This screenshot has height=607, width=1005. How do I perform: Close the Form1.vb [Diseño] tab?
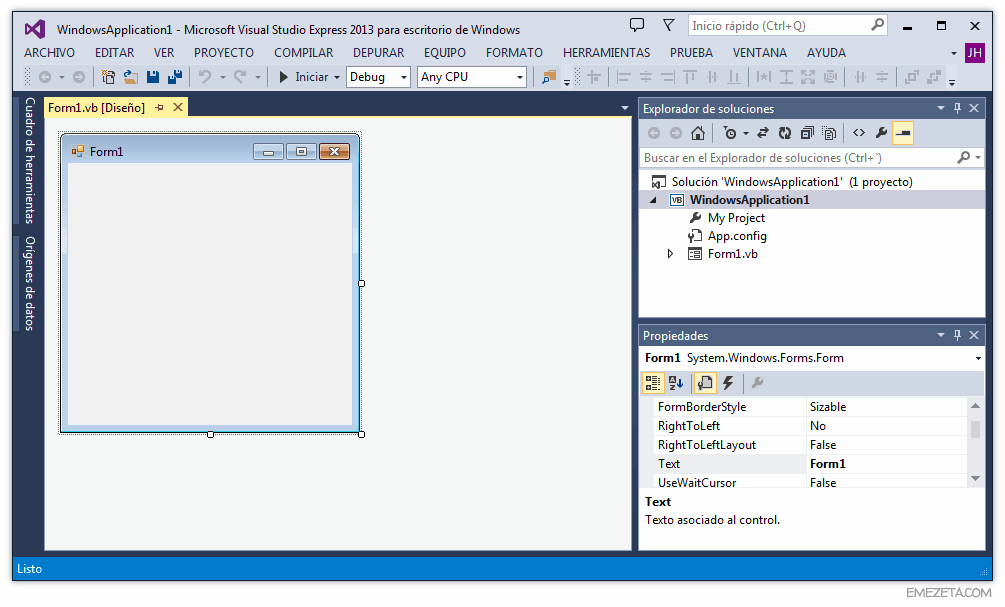(x=178, y=108)
